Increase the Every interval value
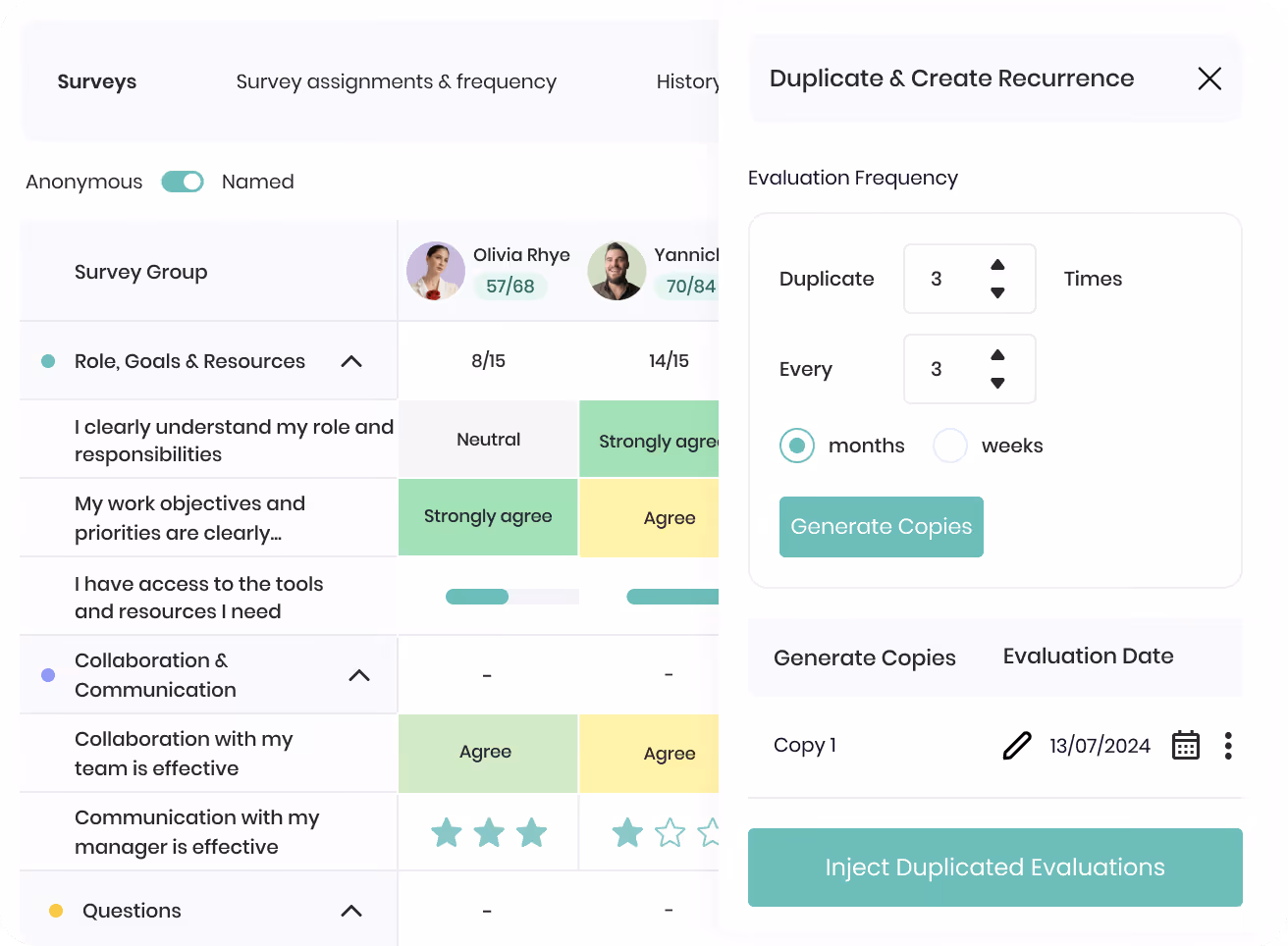 coord(997,355)
